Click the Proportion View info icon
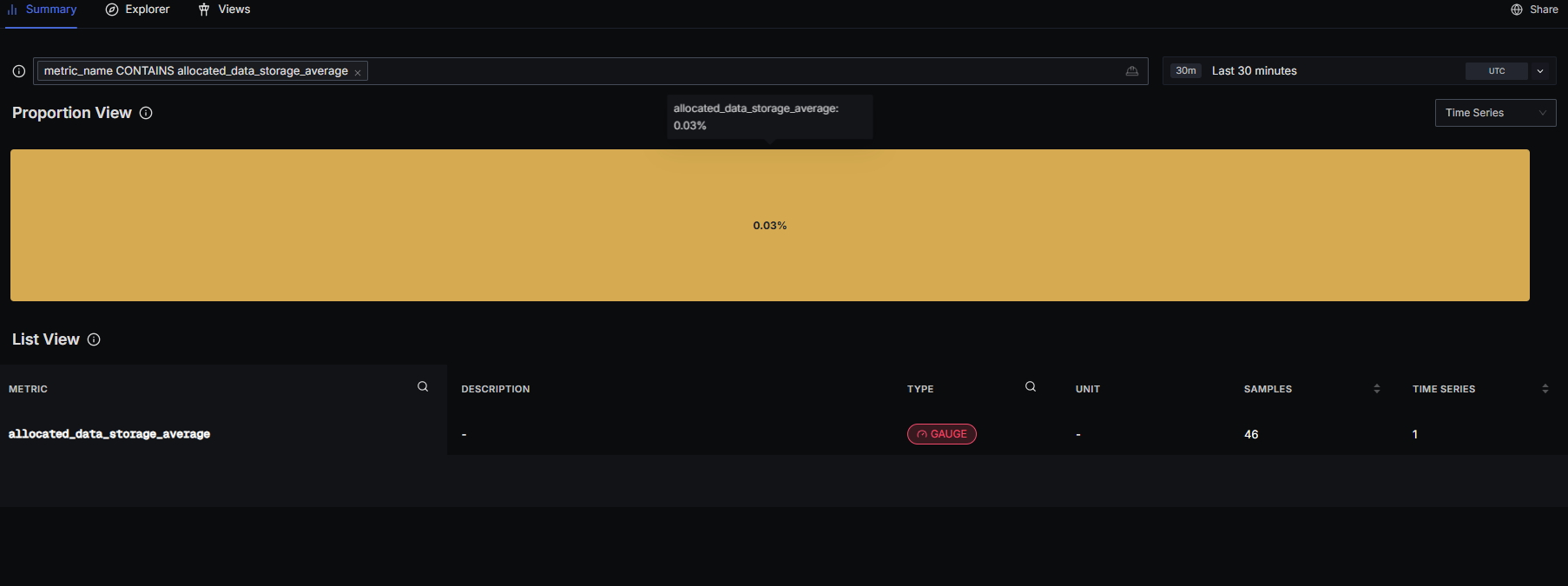This screenshot has height=586, width=1568. point(146,113)
